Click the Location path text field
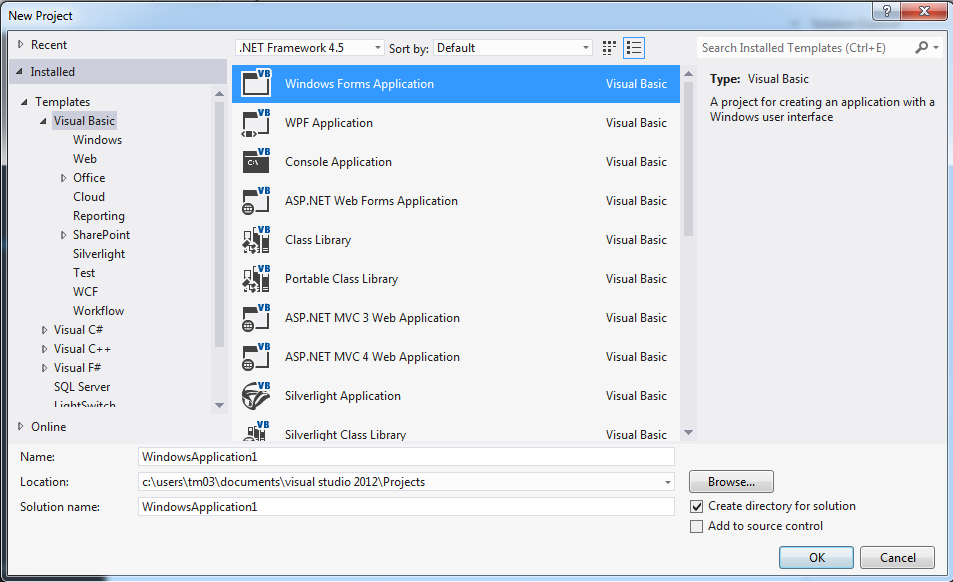 400,482
